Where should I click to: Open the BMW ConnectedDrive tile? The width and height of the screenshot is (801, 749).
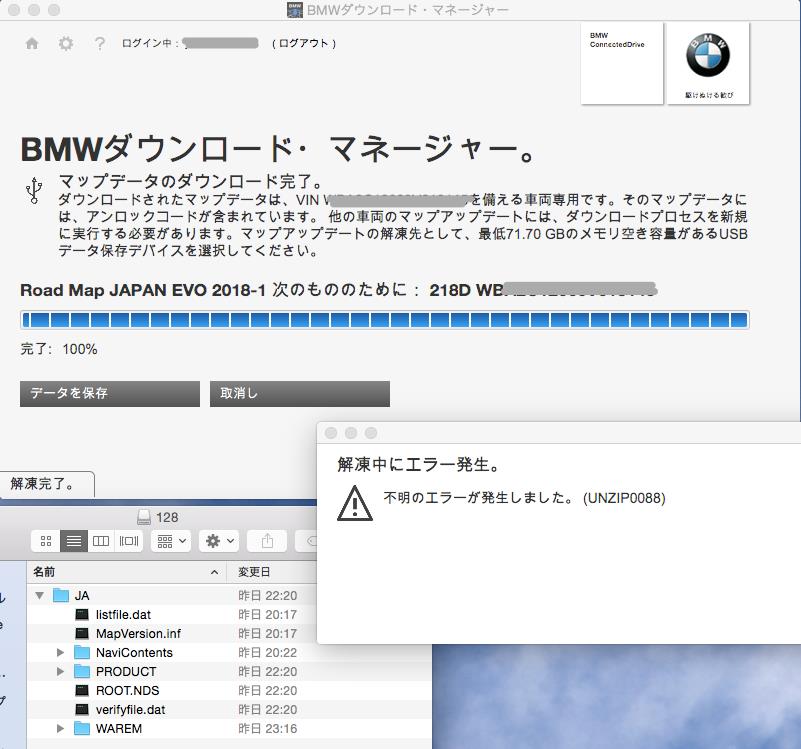pyautogui.click(x=622, y=63)
